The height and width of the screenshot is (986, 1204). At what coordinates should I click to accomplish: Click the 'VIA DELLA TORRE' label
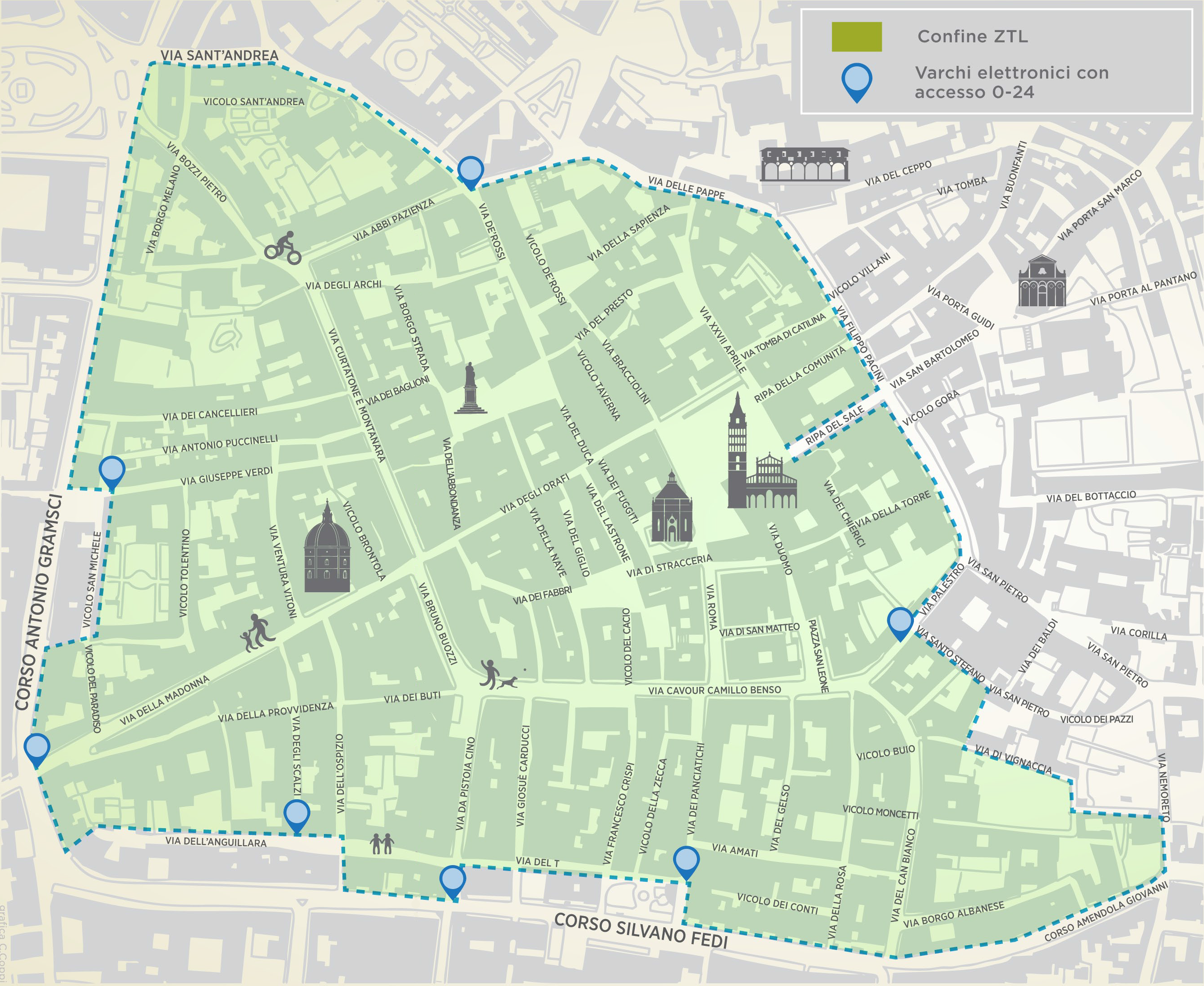coord(893,508)
